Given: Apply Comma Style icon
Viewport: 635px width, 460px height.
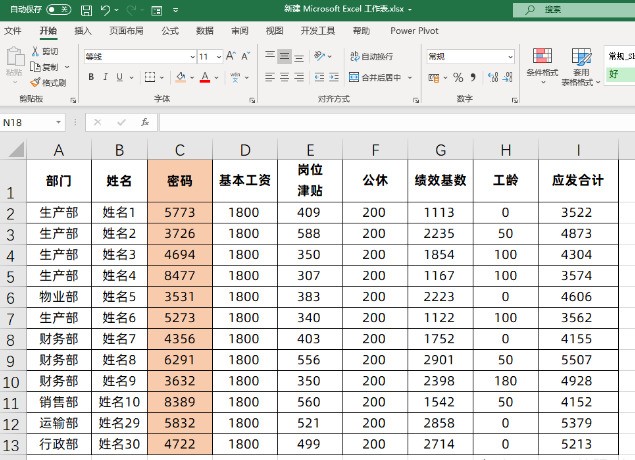Looking at the screenshot, I should (473, 77).
